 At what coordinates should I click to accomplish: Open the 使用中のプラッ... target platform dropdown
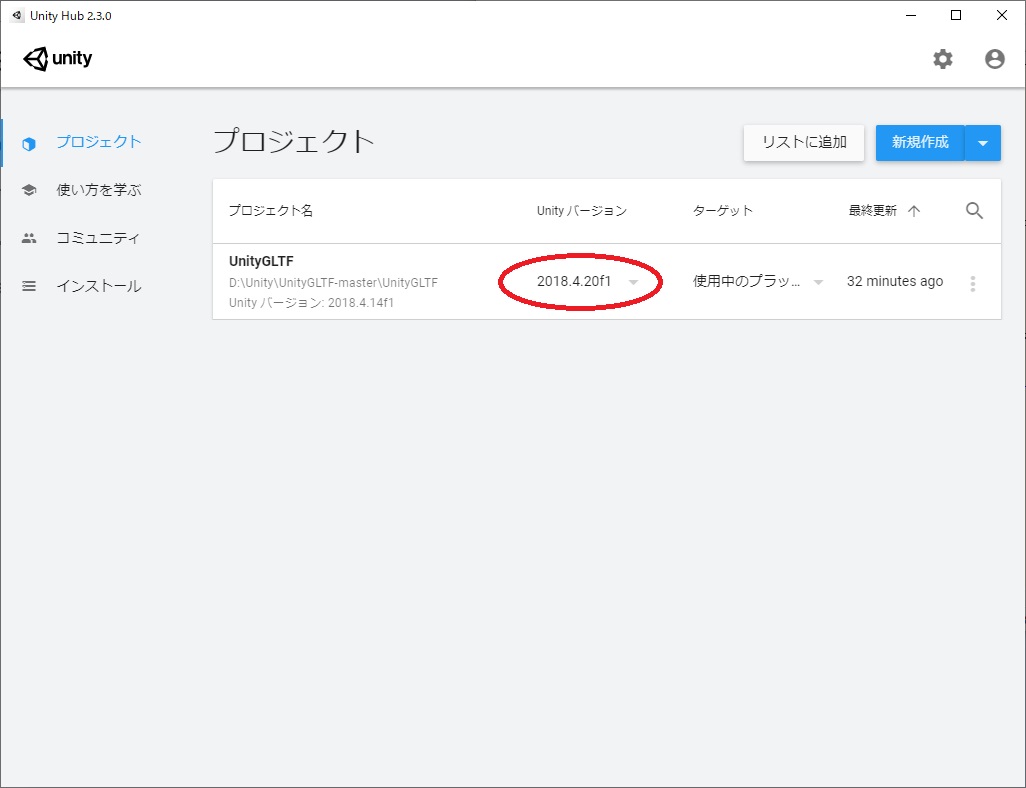[x=758, y=281]
